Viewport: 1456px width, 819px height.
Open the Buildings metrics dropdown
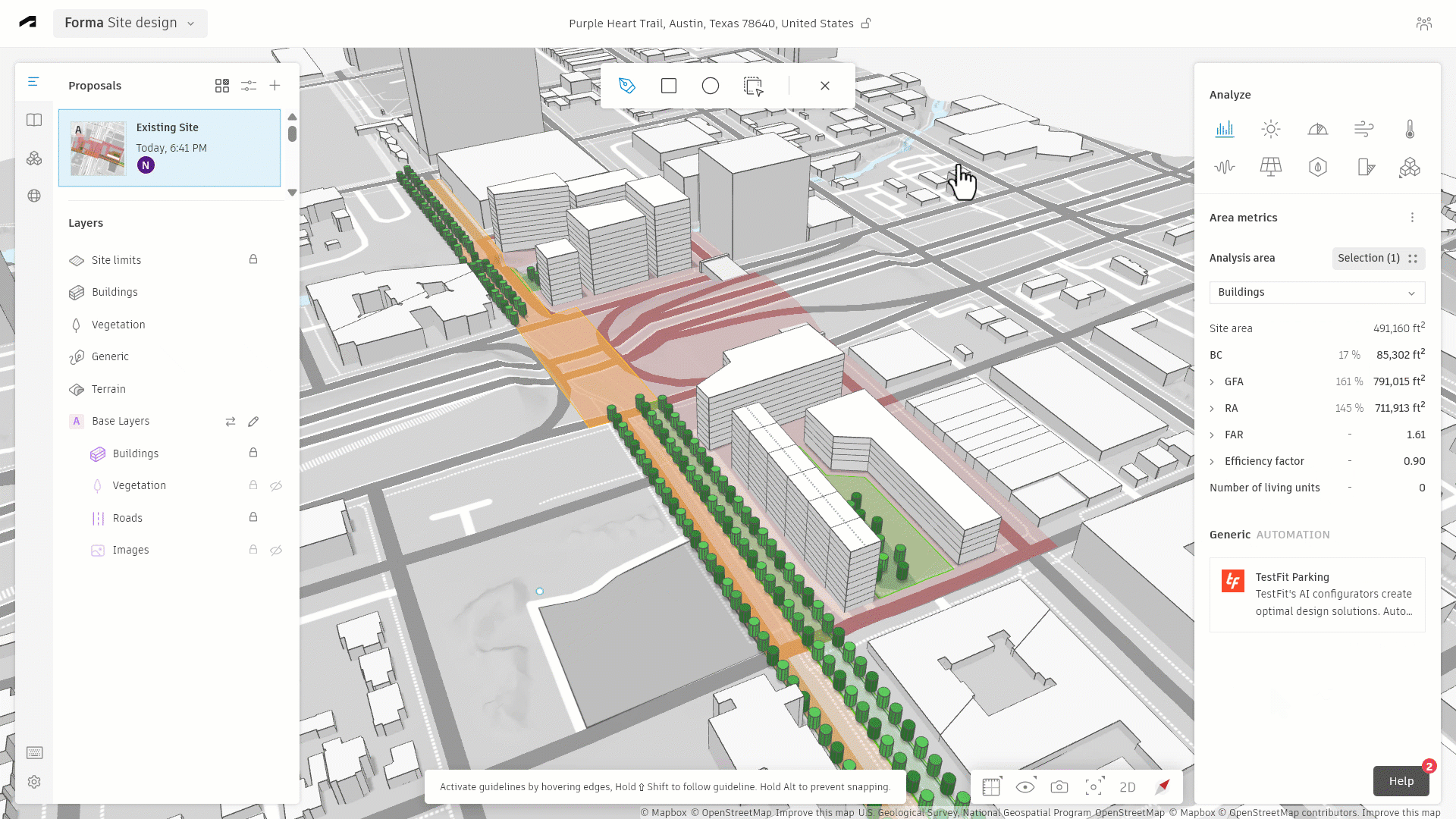pos(1316,293)
